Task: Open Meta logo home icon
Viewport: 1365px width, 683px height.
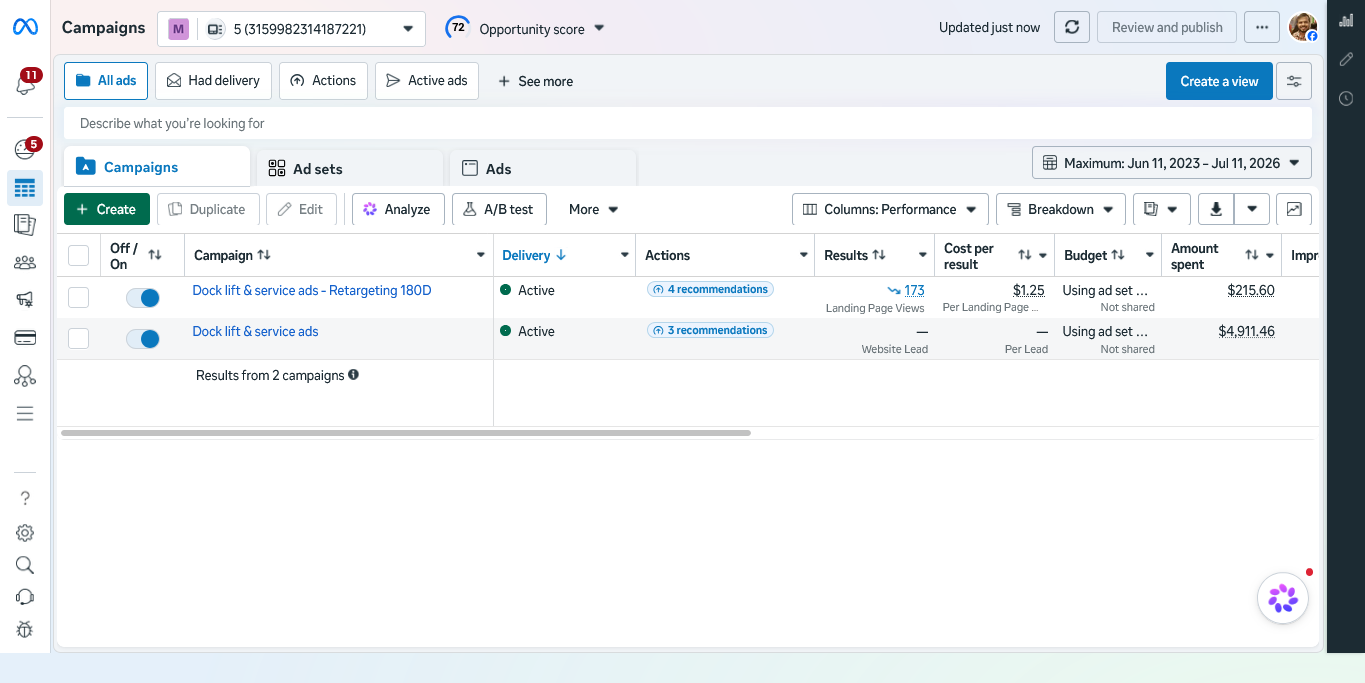Action: click(25, 27)
